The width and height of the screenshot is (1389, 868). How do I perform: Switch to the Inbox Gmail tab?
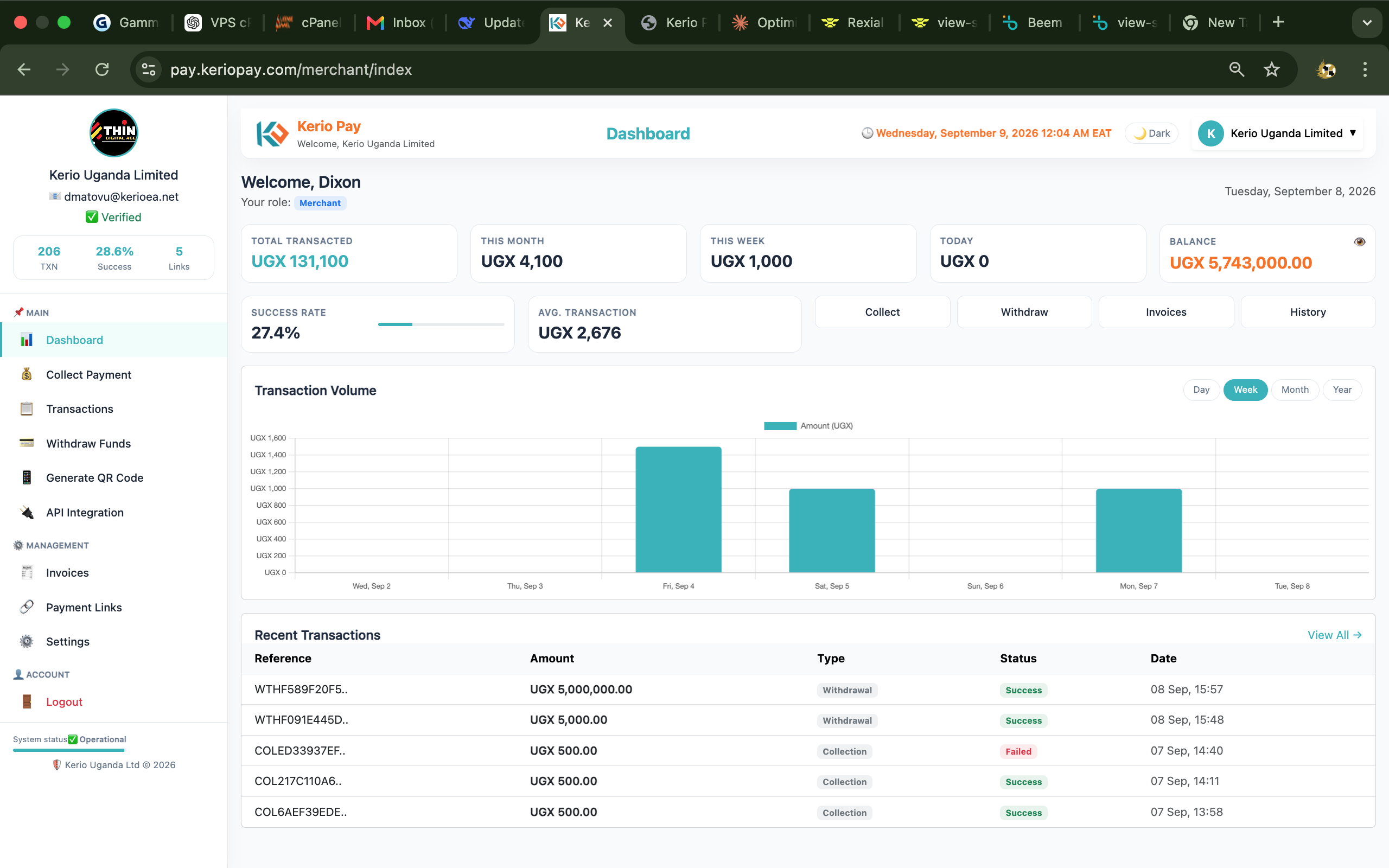(399, 22)
